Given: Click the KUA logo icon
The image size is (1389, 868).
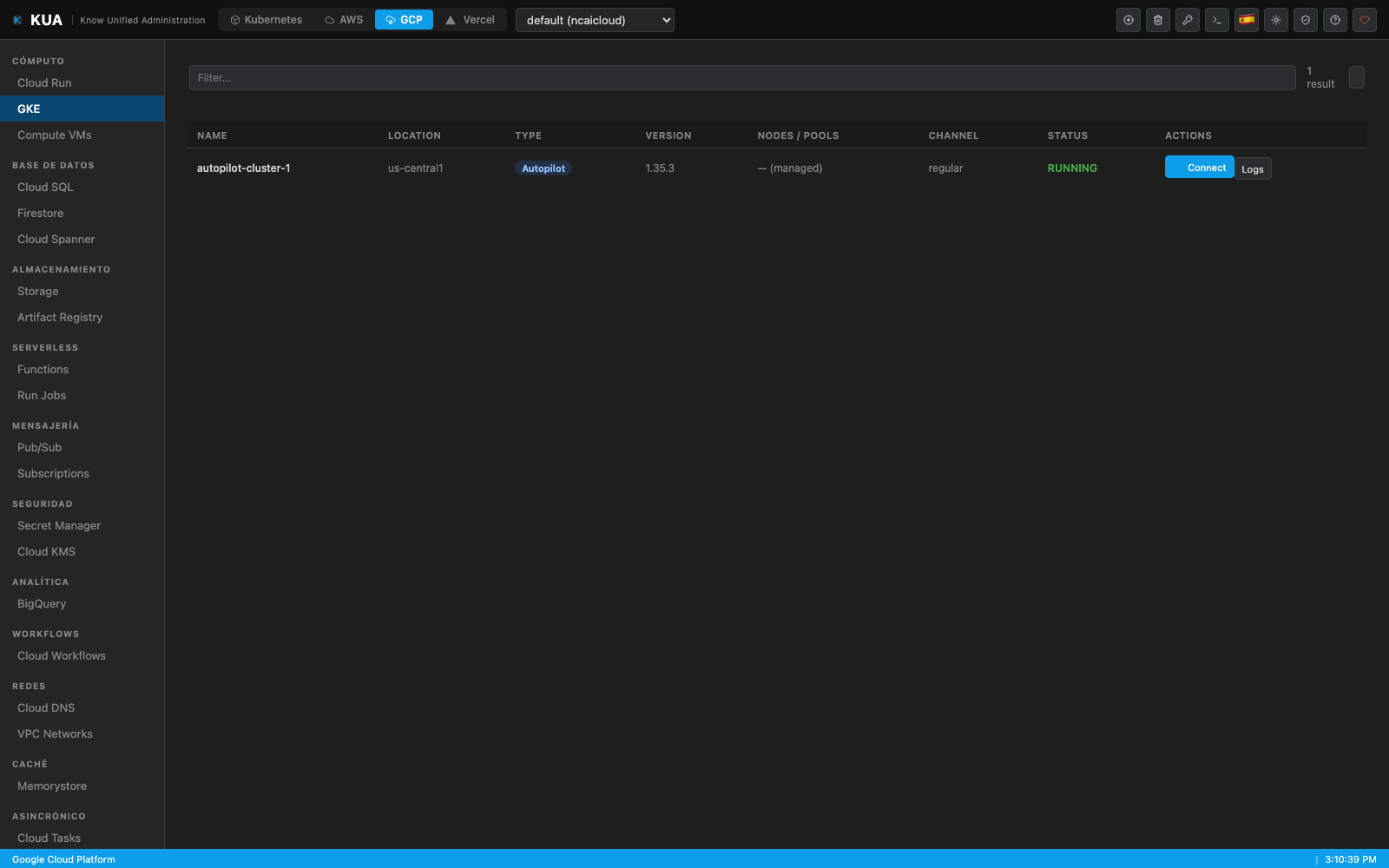Looking at the screenshot, I should [17, 20].
